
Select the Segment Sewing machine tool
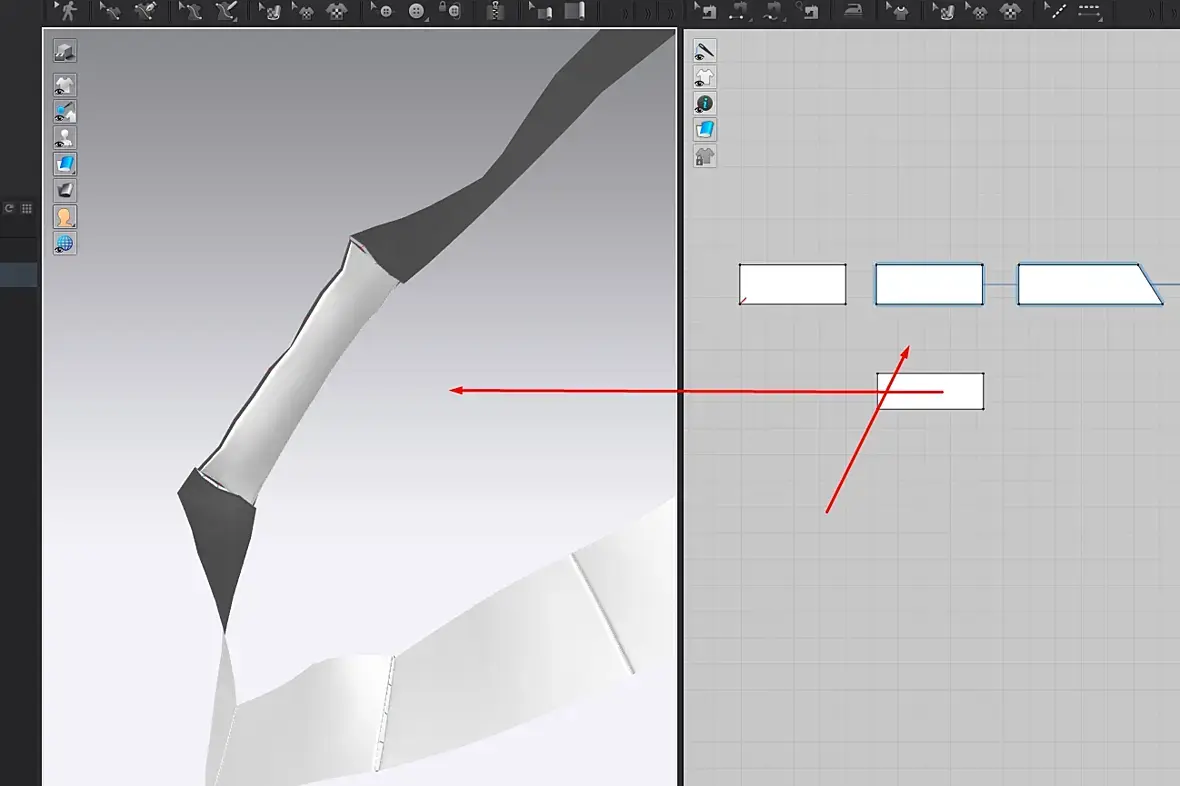click(x=738, y=11)
